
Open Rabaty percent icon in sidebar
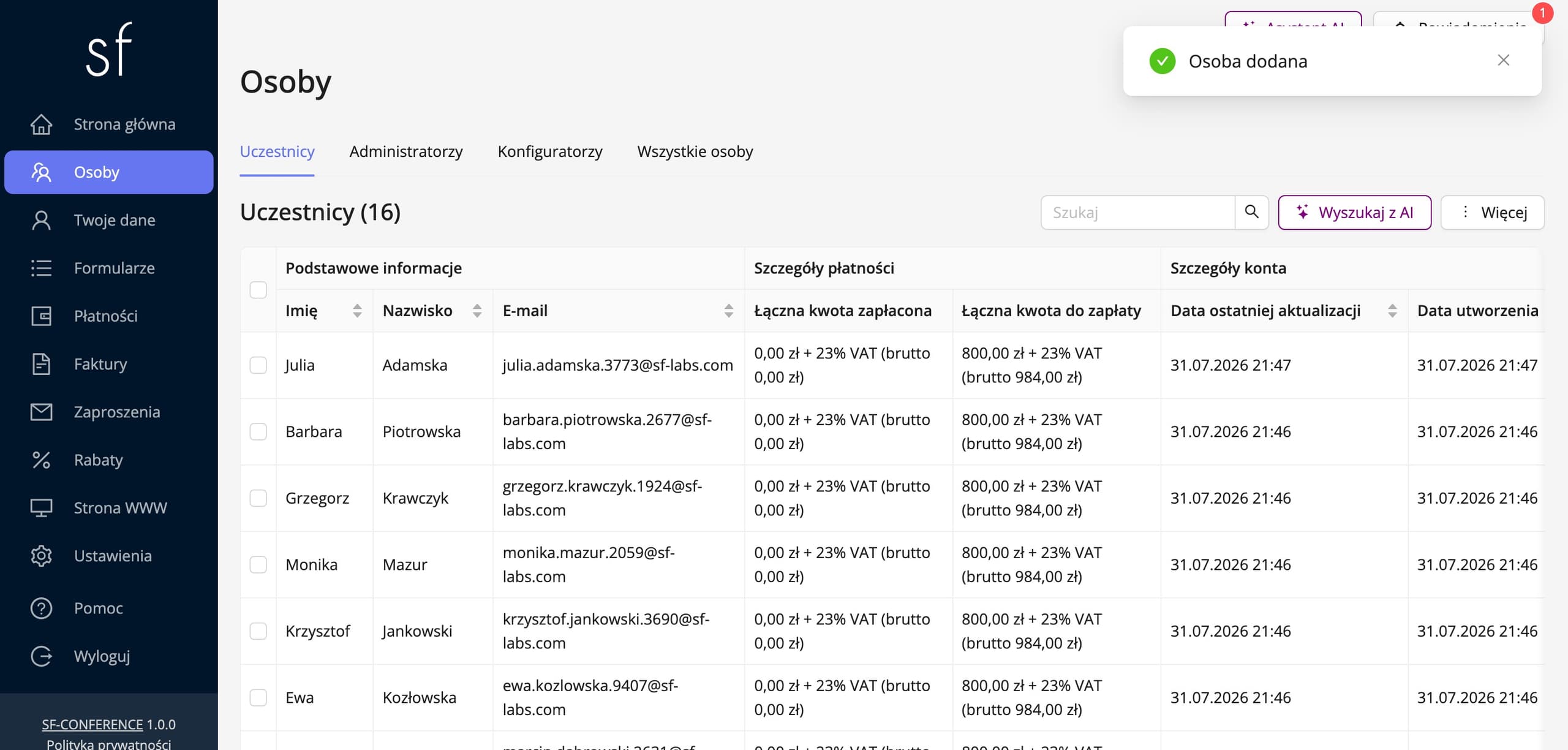tap(41, 460)
